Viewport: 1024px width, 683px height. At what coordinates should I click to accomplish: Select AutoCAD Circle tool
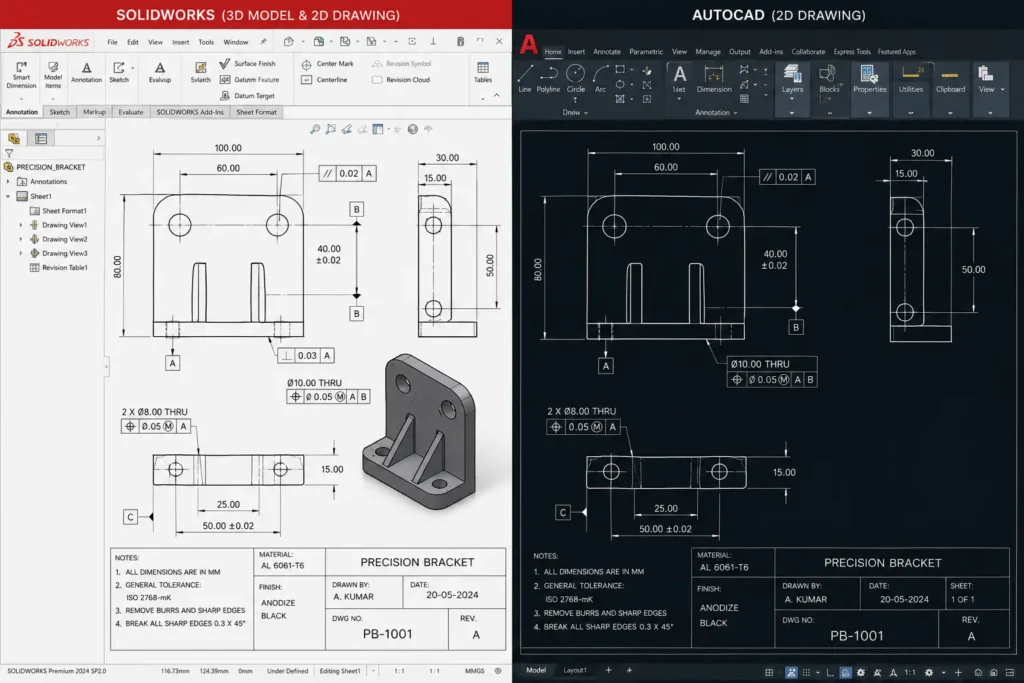click(575, 79)
